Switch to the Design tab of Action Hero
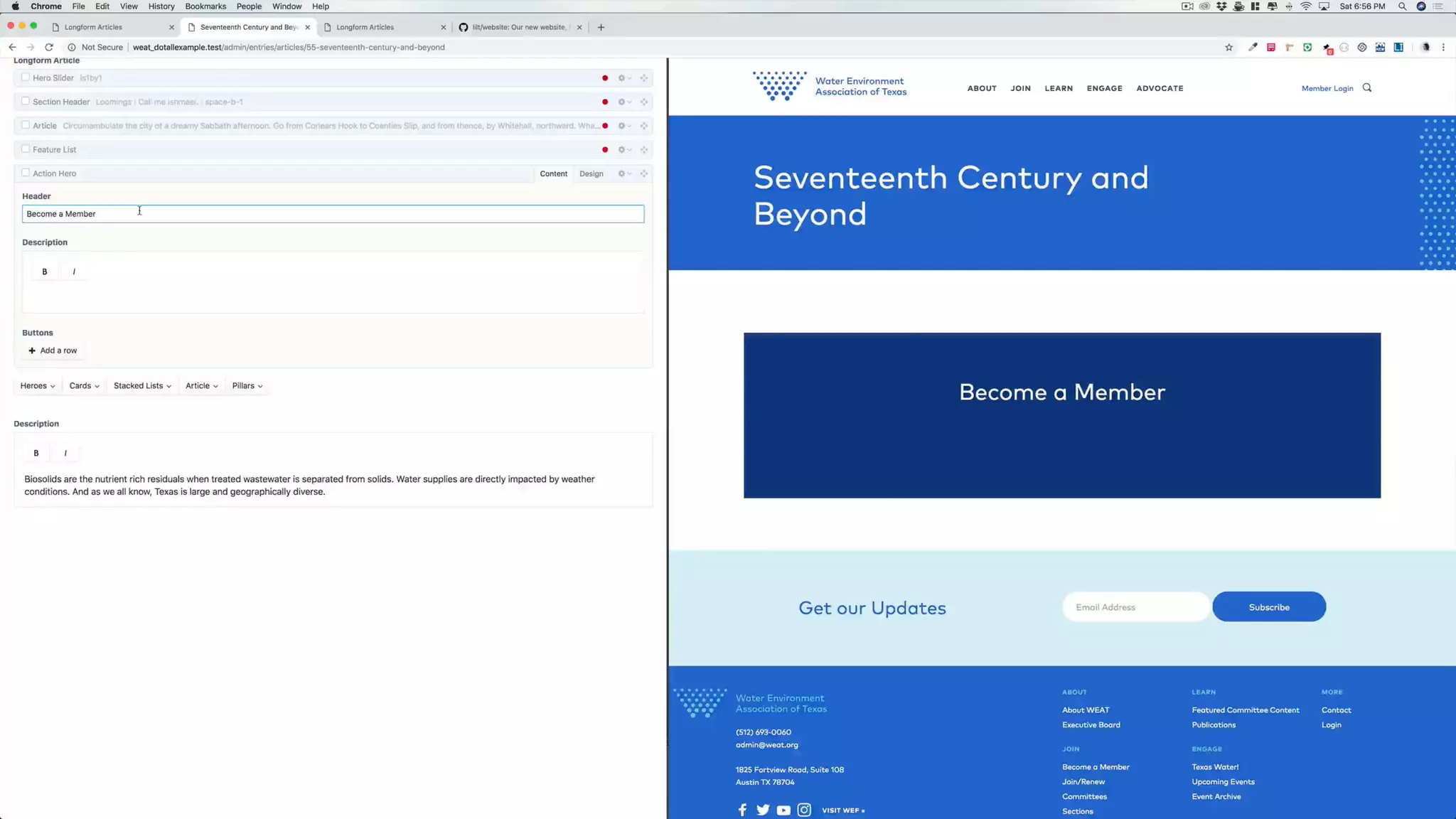1456x819 pixels. pos(591,174)
